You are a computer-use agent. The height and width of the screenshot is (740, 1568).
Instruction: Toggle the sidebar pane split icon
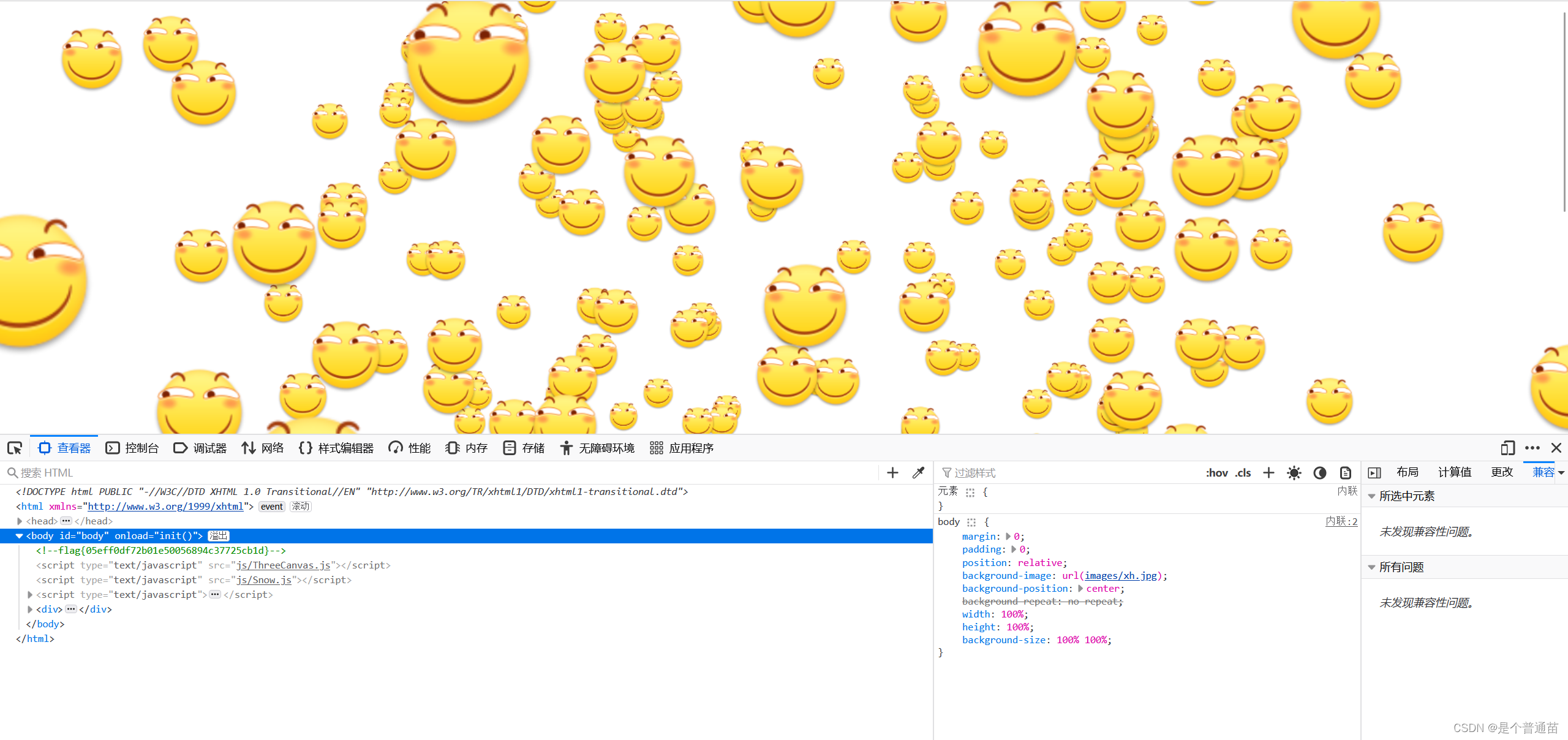(1374, 472)
